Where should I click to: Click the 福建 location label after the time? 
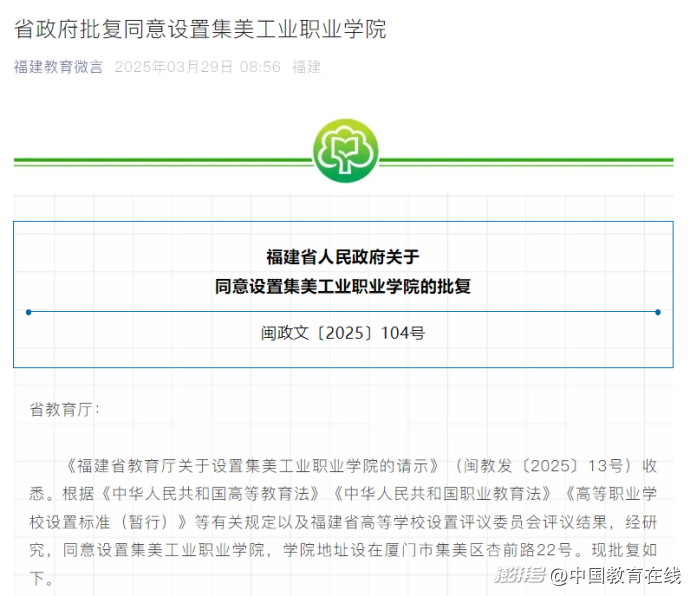pyautogui.click(x=306, y=67)
